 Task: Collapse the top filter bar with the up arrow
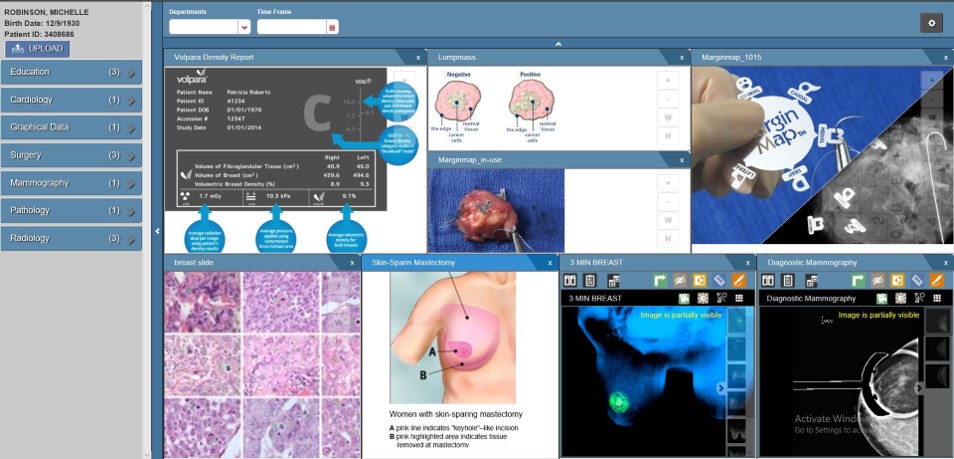point(558,44)
